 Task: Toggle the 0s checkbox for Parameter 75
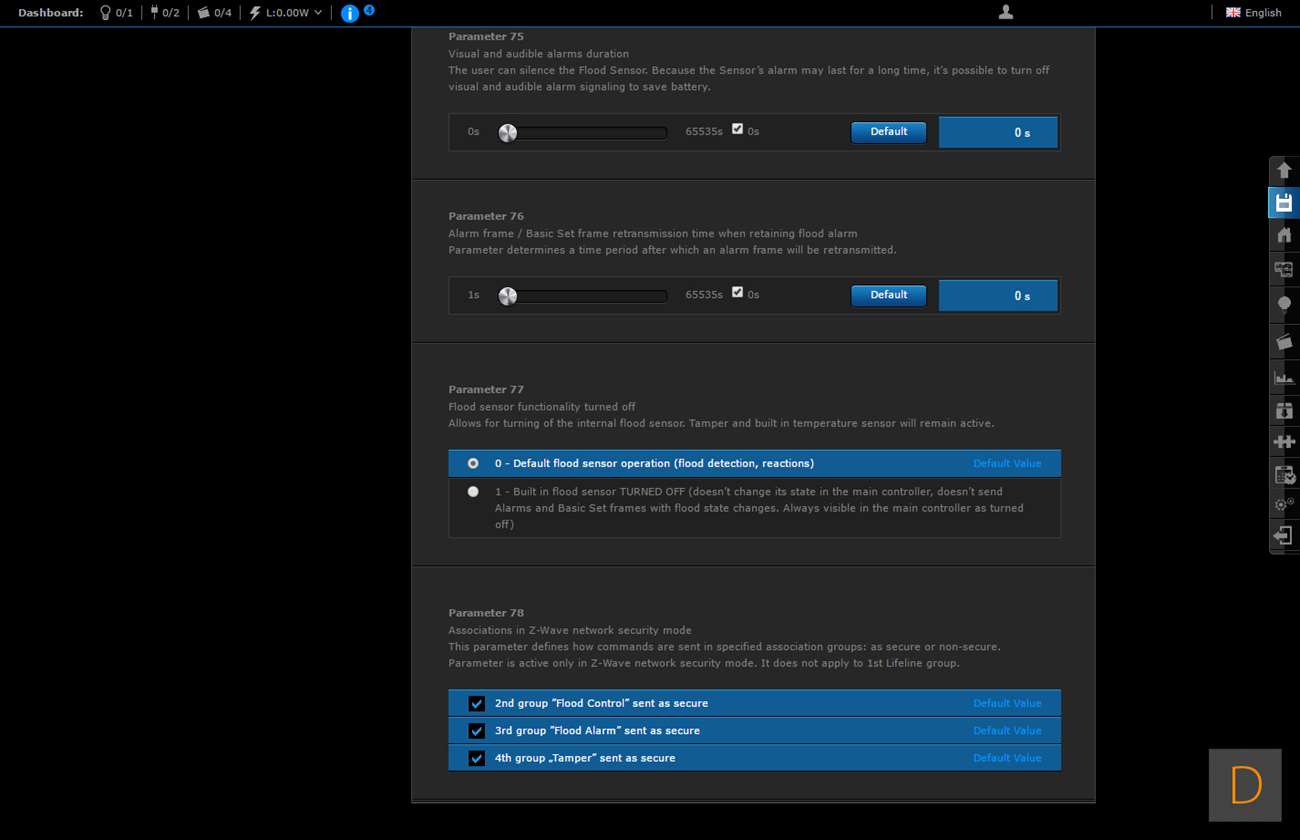(x=737, y=129)
